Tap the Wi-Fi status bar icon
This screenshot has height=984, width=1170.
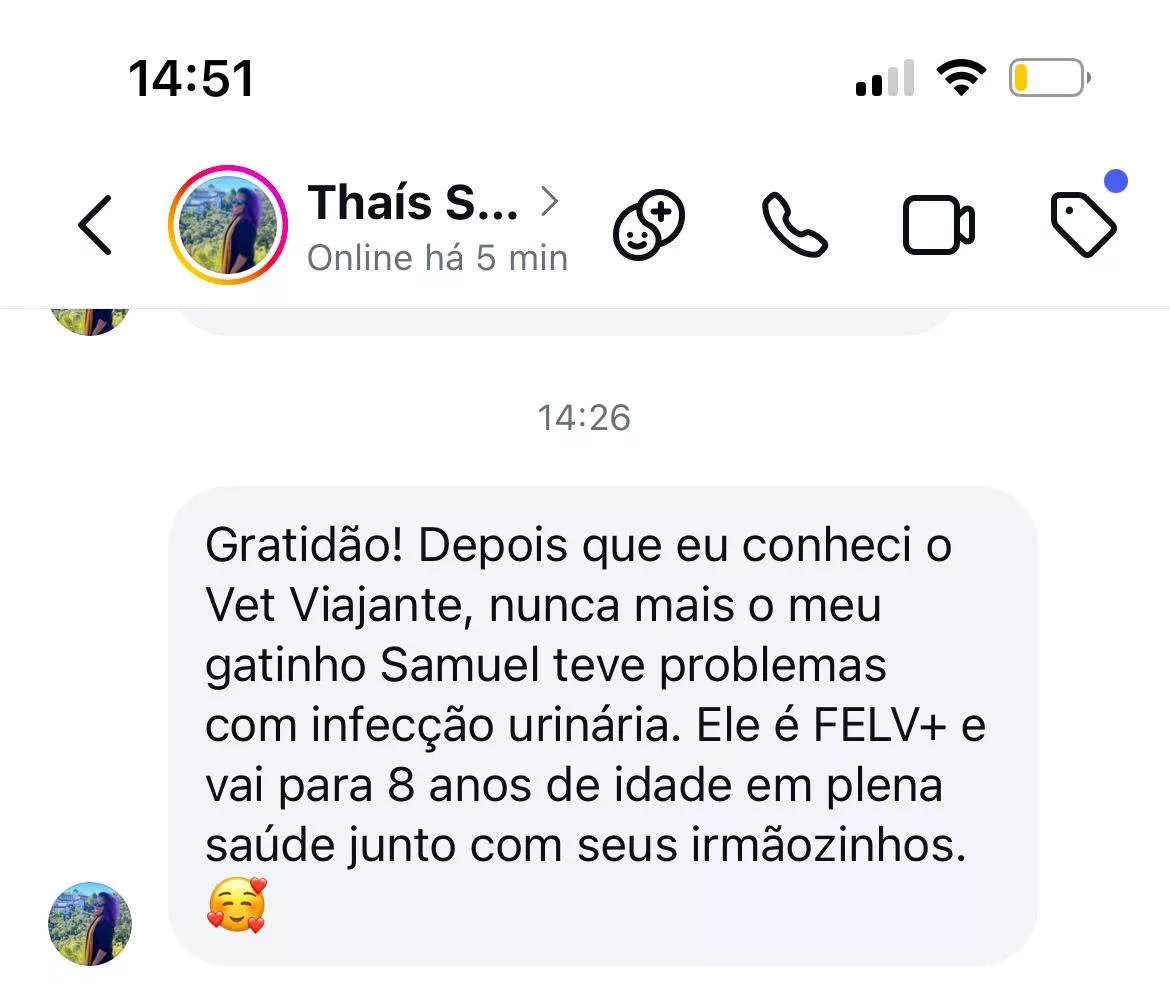coord(961,77)
